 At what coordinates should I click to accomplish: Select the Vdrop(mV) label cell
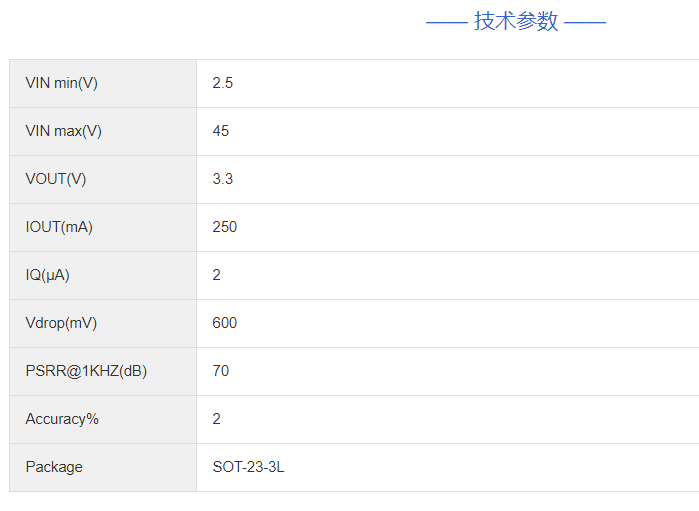point(61,323)
